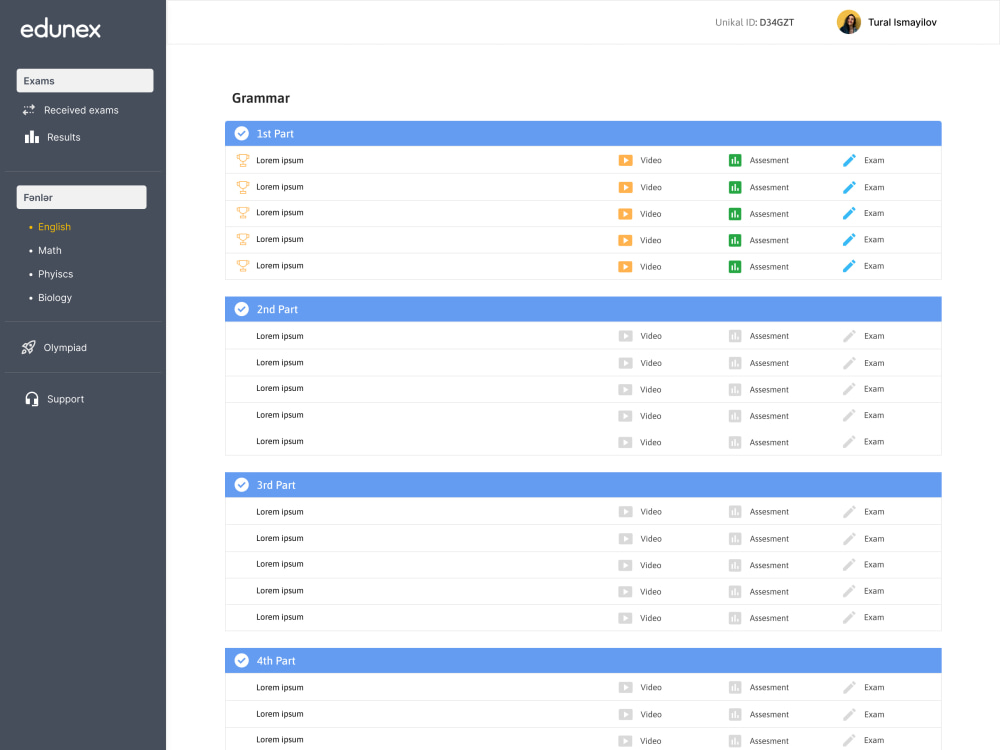Click Tural Ismayilov's profile avatar
Image resolution: width=1000 pixels, height=750 pixels.
tap(849, 22)
